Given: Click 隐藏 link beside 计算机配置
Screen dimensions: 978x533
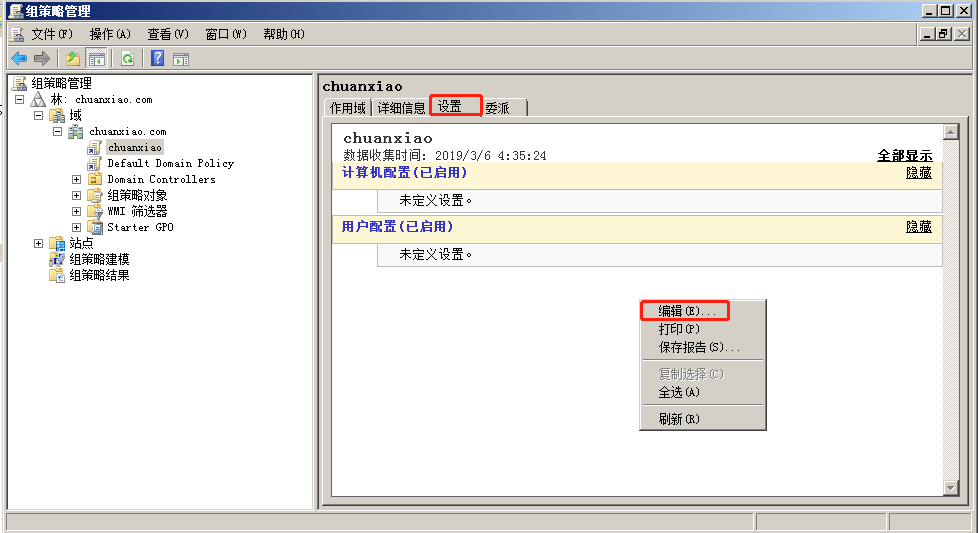Looking at the screenshot, I should tap(919, 173).
